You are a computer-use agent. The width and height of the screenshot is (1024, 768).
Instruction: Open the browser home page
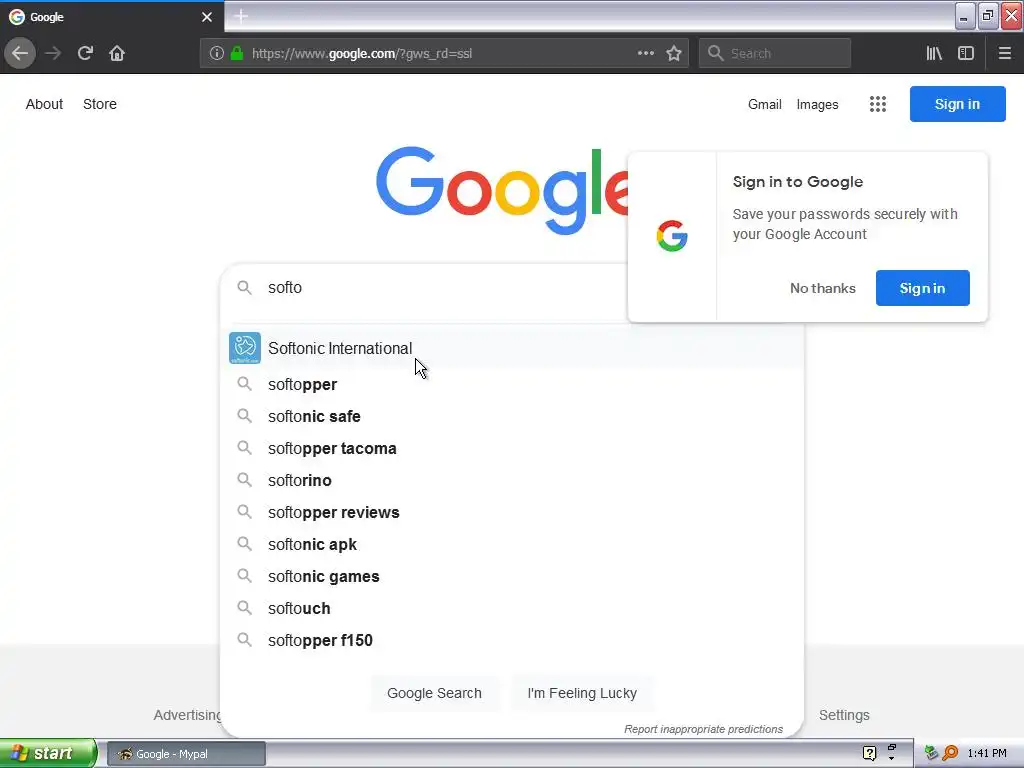117,54
